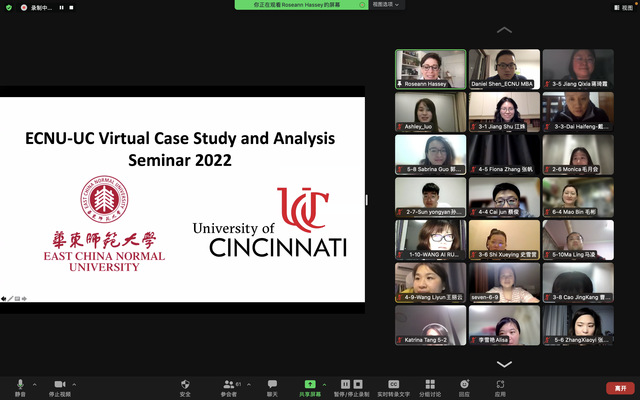Click the record dot inside the share banner

(x=362, y=5)
